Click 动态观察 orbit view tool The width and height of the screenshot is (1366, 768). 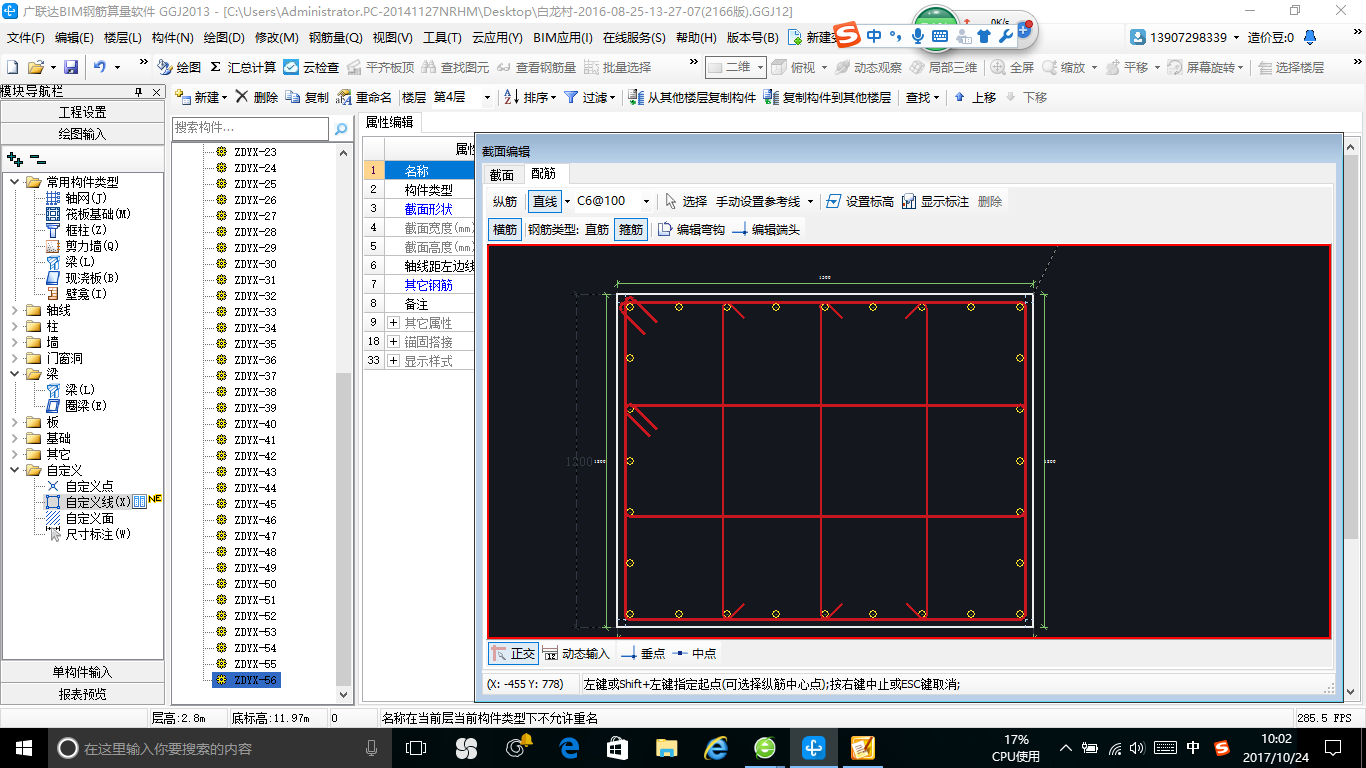tap(868, 67)
